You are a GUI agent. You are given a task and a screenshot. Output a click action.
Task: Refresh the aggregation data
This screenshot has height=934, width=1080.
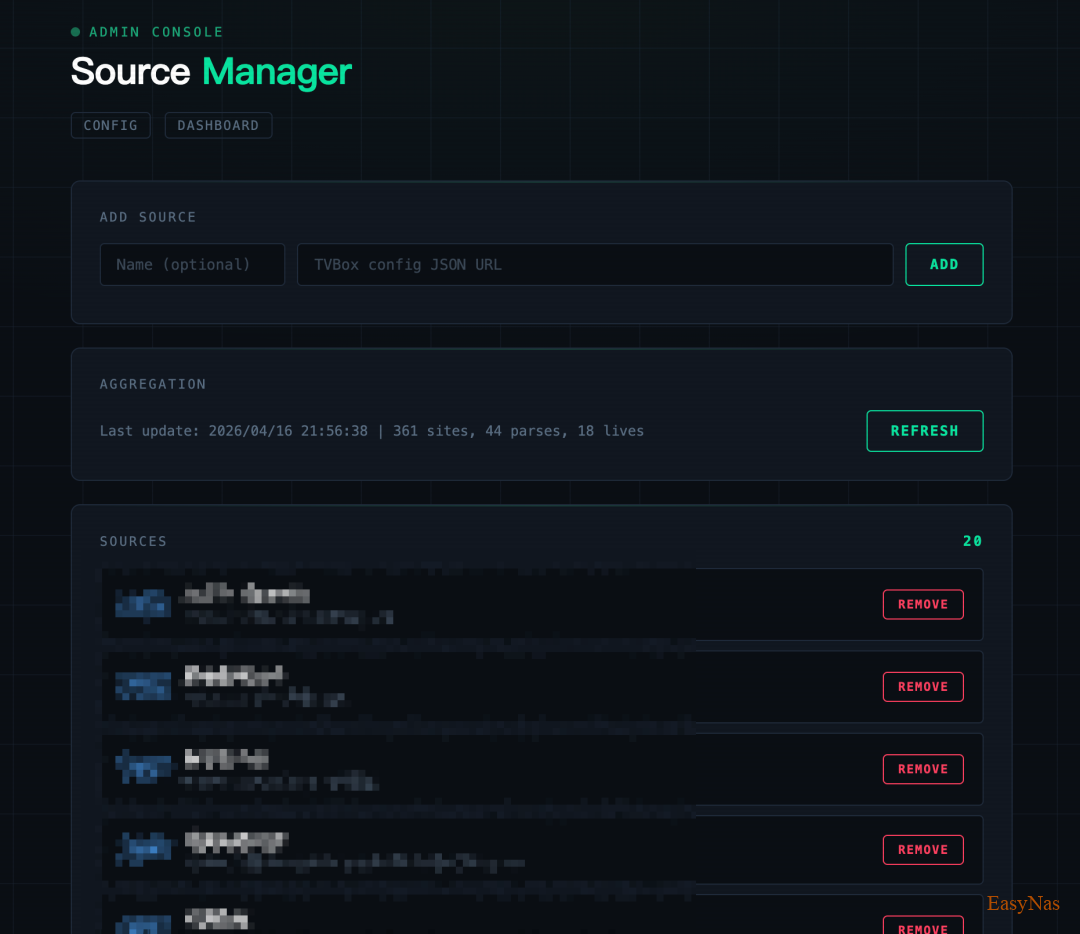pos(924,431)
